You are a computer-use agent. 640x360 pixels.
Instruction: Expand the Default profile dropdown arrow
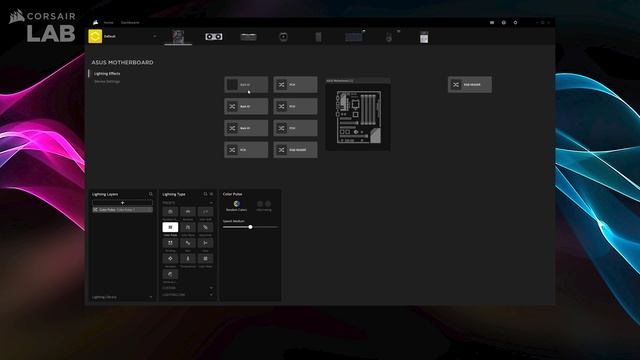pos(155,36)
